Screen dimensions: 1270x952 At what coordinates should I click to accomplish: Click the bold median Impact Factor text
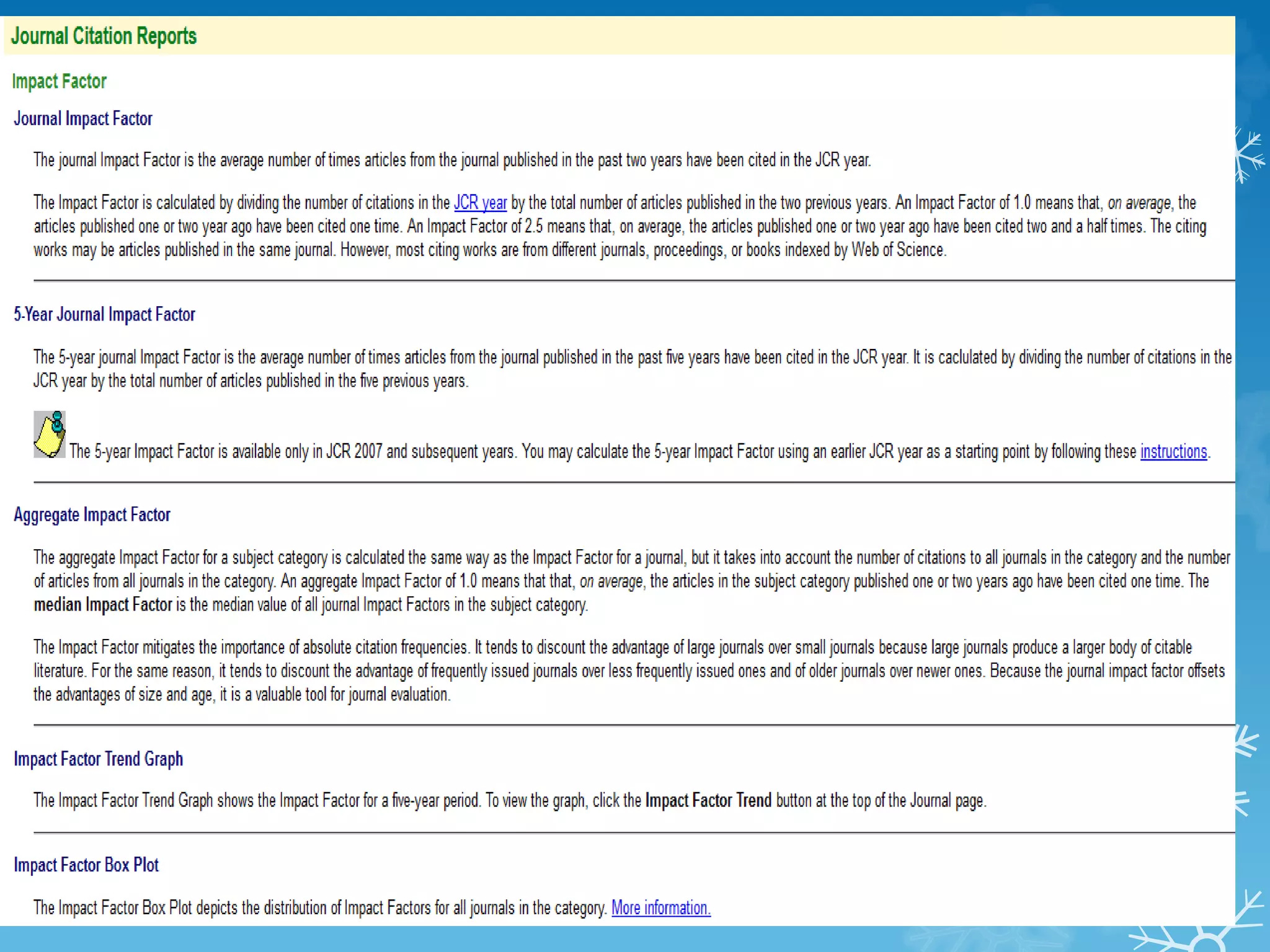click(x=102, y=604)
